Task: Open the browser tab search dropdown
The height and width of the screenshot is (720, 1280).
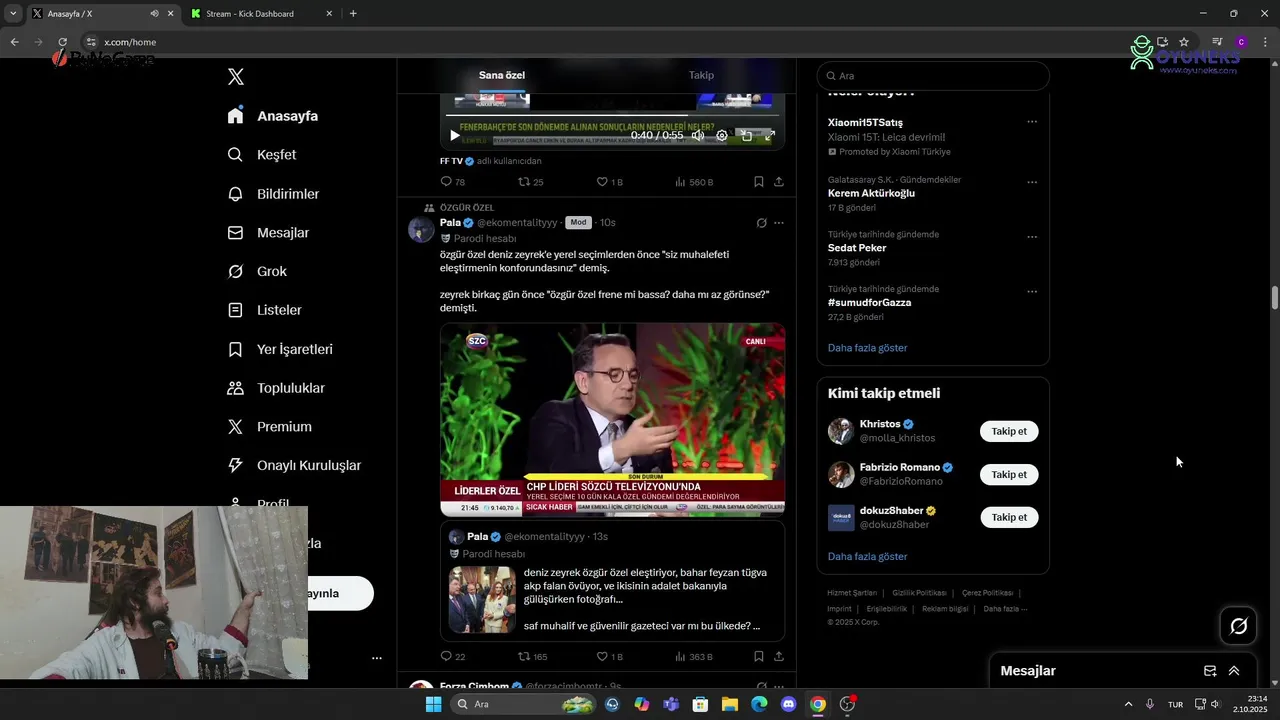Action: click(x=13, y=14)
